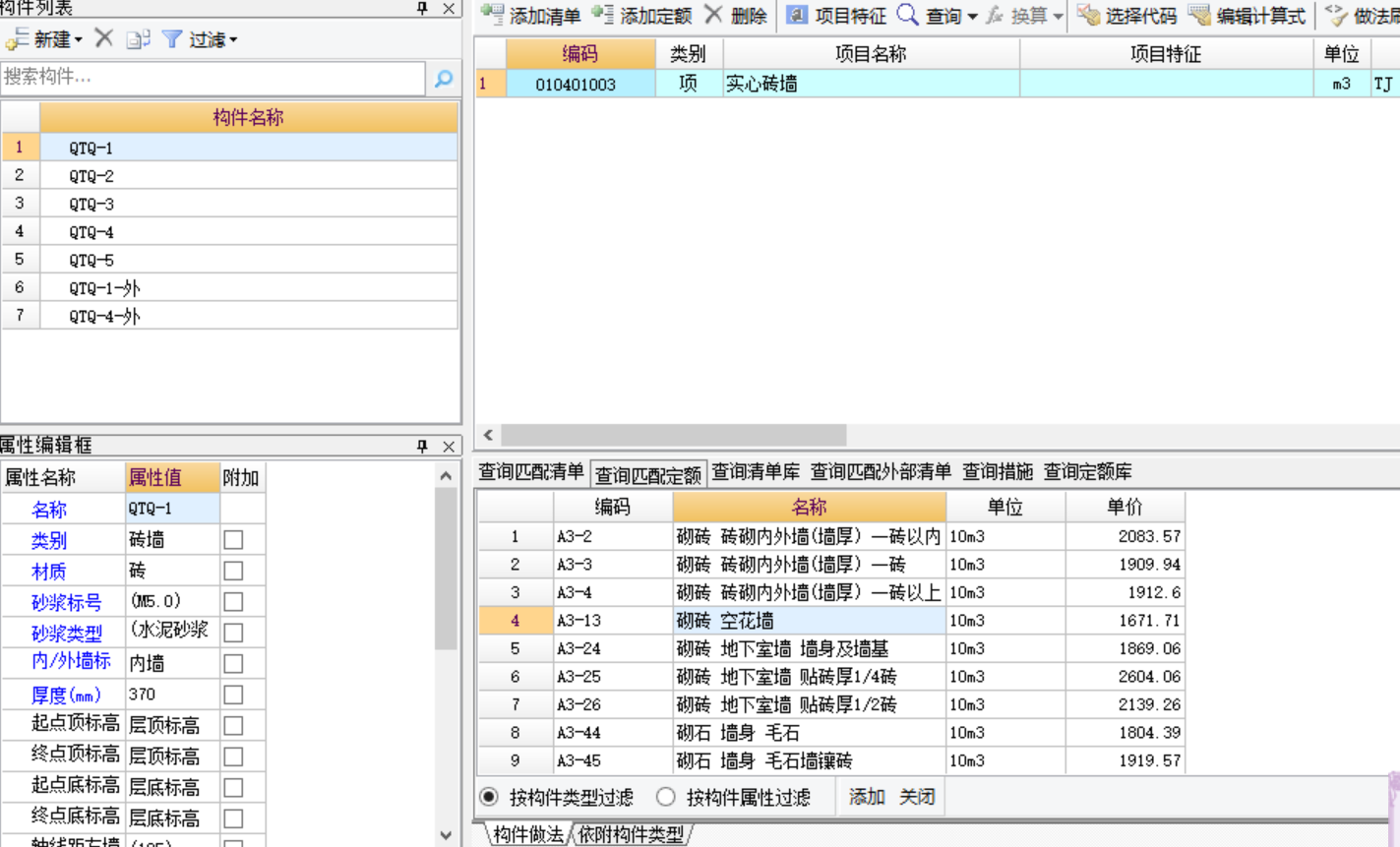The width and height of the screenshot is (1400, 847).
Task: Click the 删除 toolbar button
Action: point(735,16)
